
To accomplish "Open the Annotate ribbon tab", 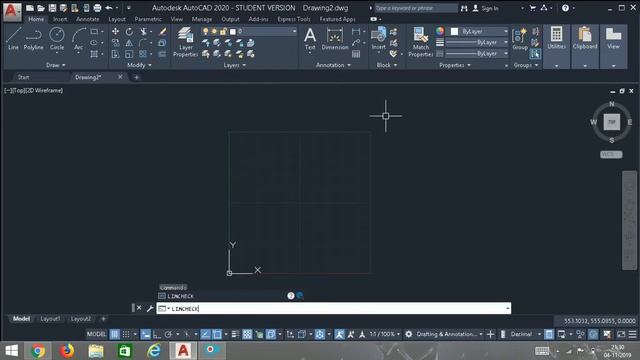I will (87, 19).
